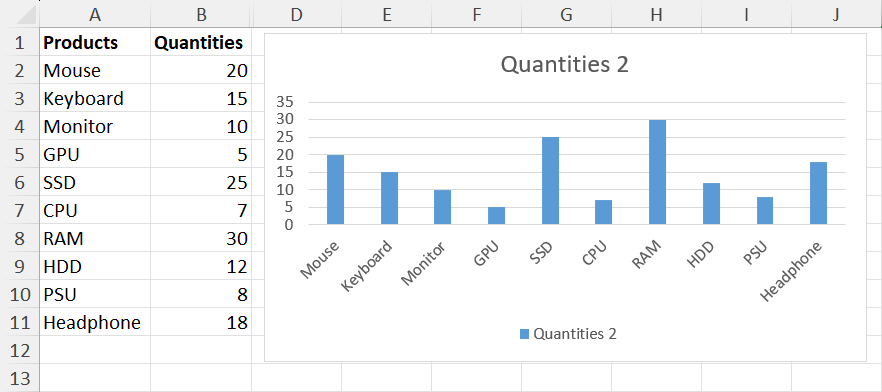Click the Headphone cell in column A

point(95,323)
